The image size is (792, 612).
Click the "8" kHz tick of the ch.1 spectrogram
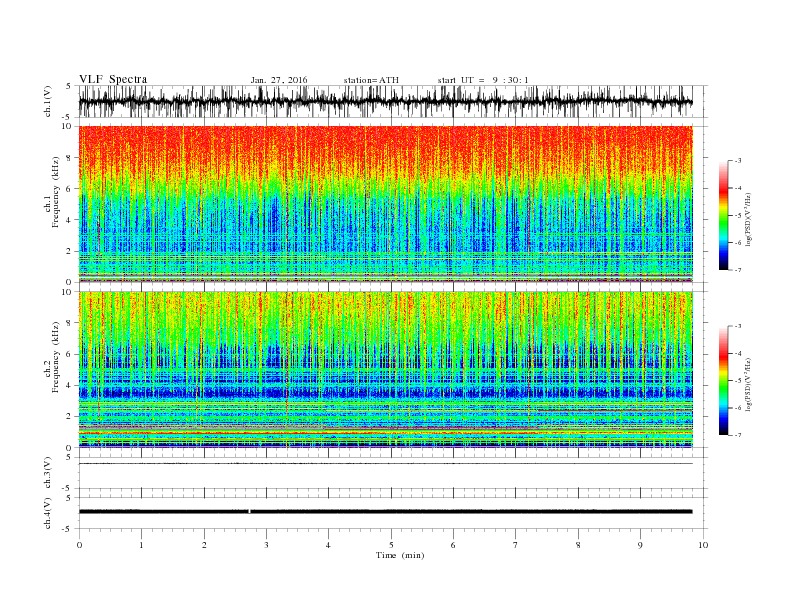(x=70, y=158)
